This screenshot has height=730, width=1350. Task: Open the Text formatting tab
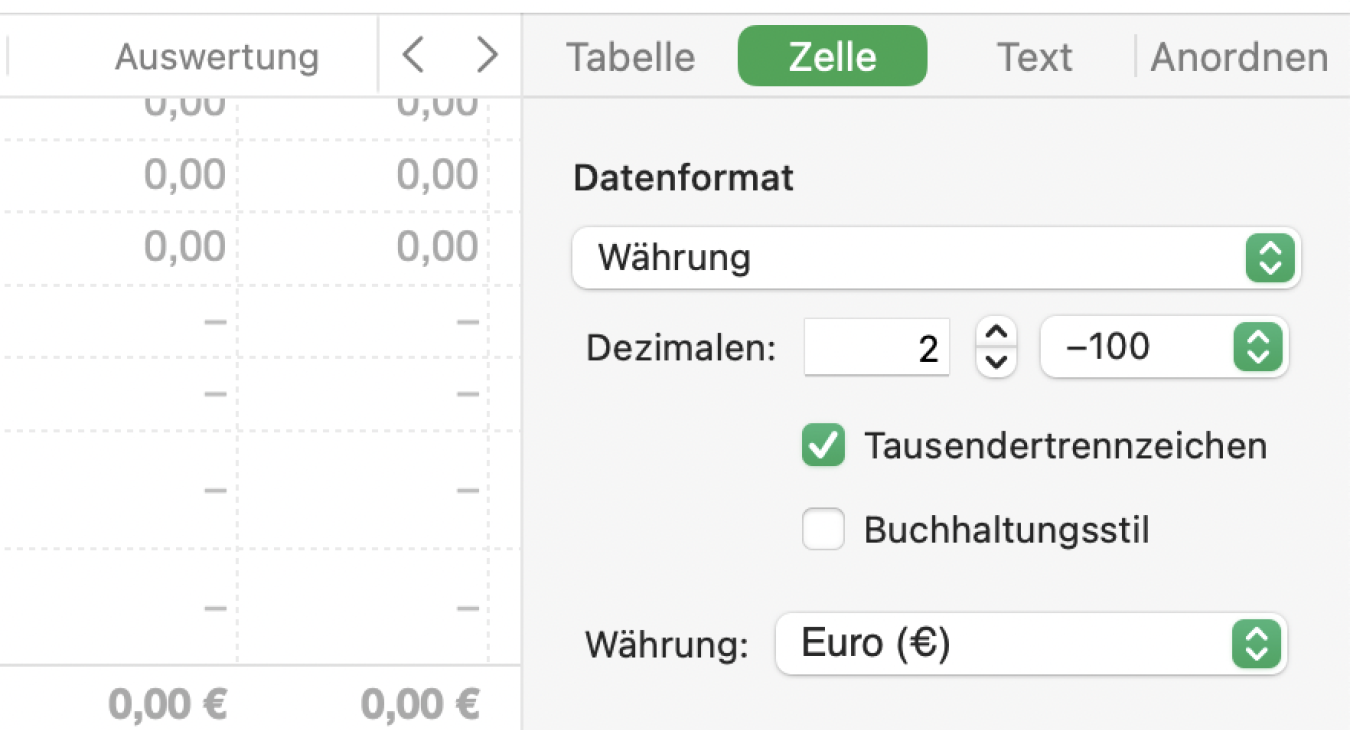tap(1034, 57)
